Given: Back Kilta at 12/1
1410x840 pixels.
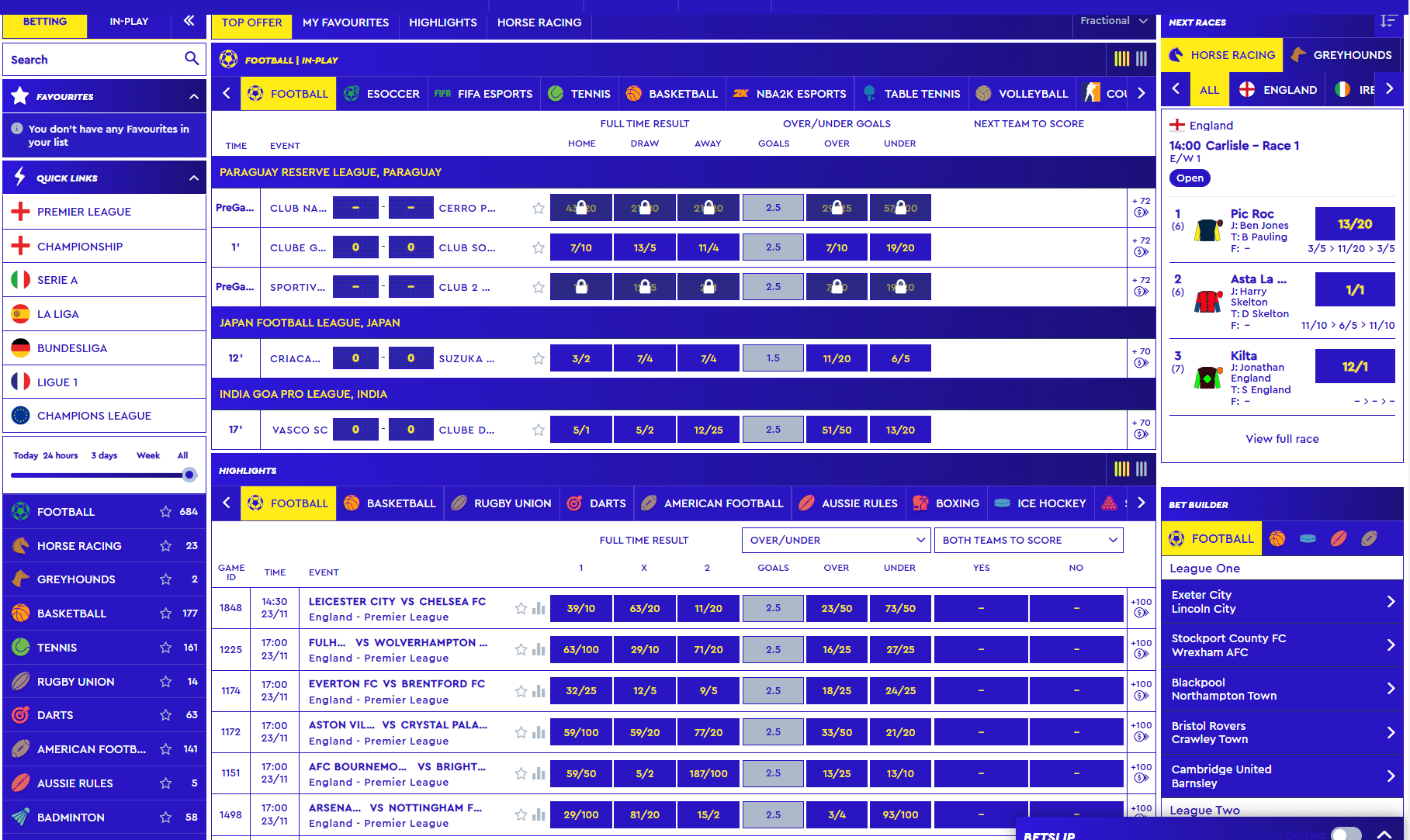Looking at the screenshot, I should (x=1354, y=366).
